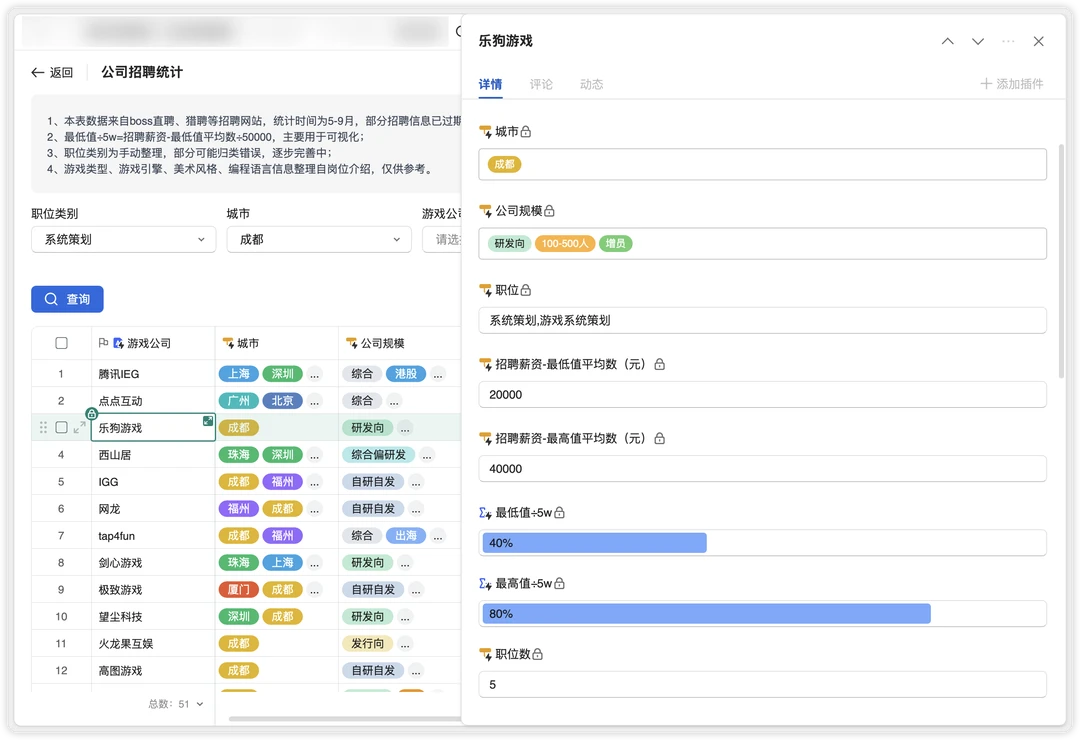Click the flag icon in the 游戏公司 column header

tap(103, 342)
